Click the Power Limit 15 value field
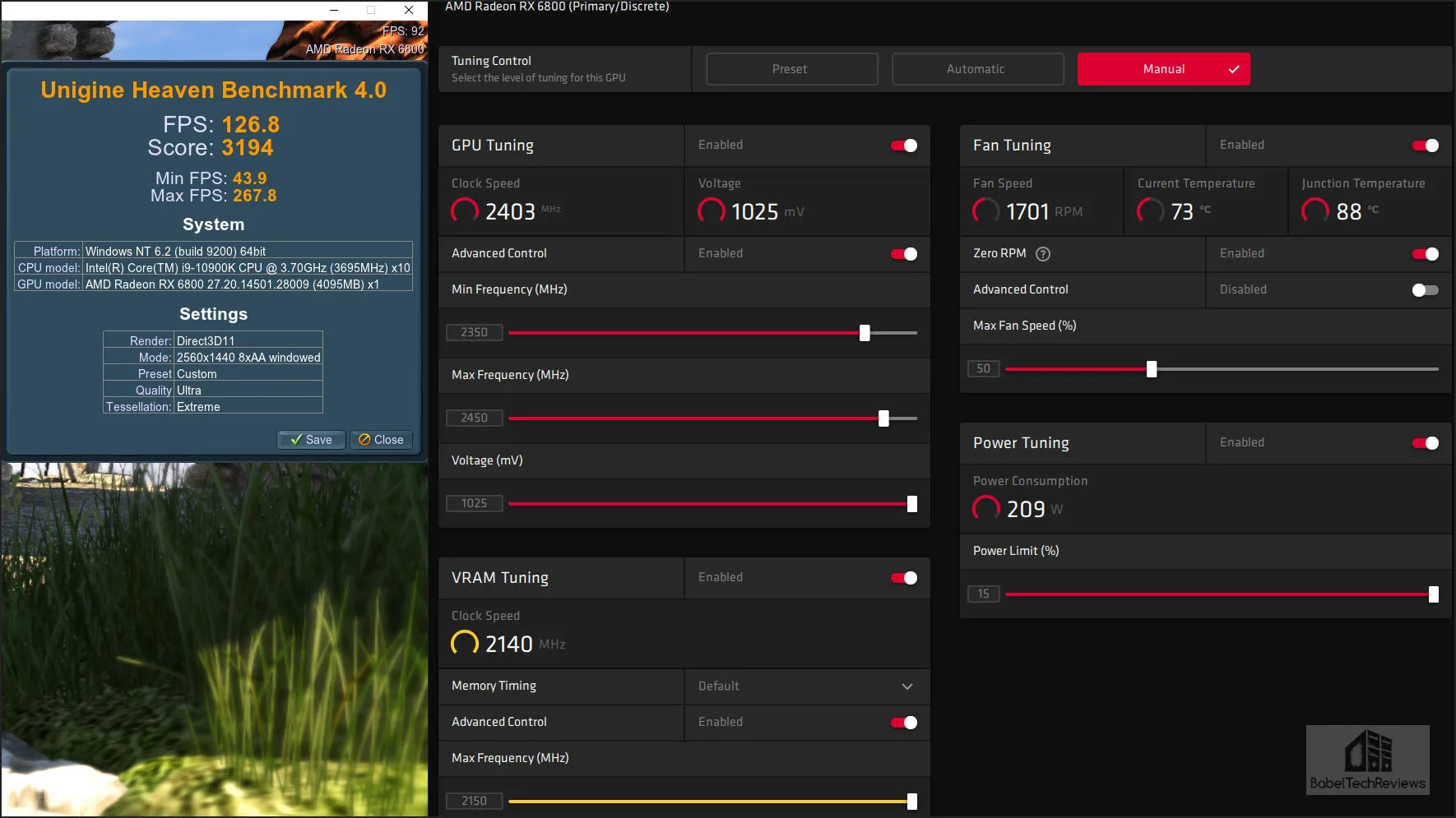The image size is (1456, 818). click(x=984, y=594)
